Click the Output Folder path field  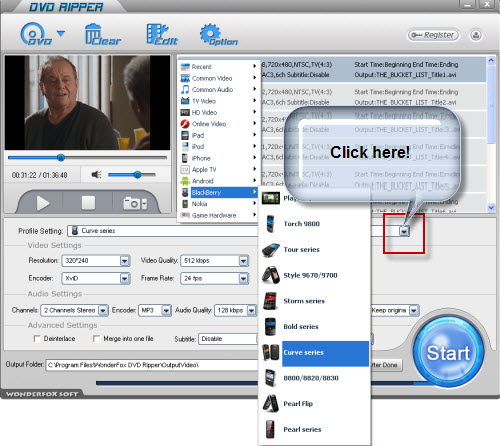[x=152, y=365]
